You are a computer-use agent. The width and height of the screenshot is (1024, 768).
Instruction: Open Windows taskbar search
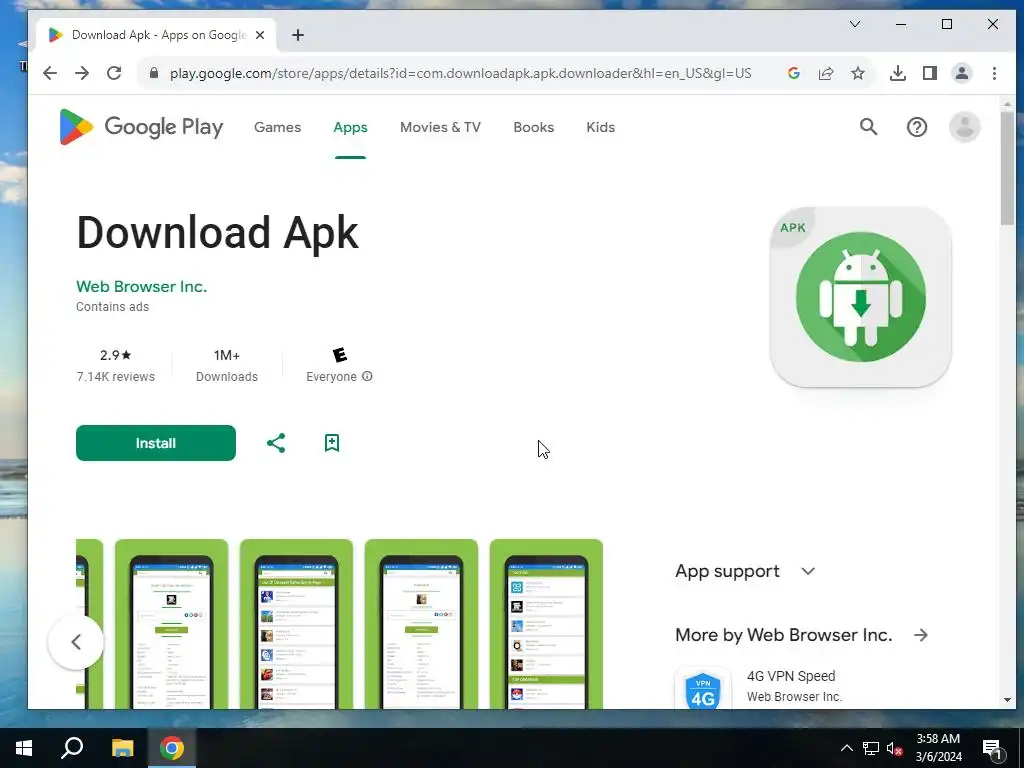pyautogui.click(x=72, y=748)
